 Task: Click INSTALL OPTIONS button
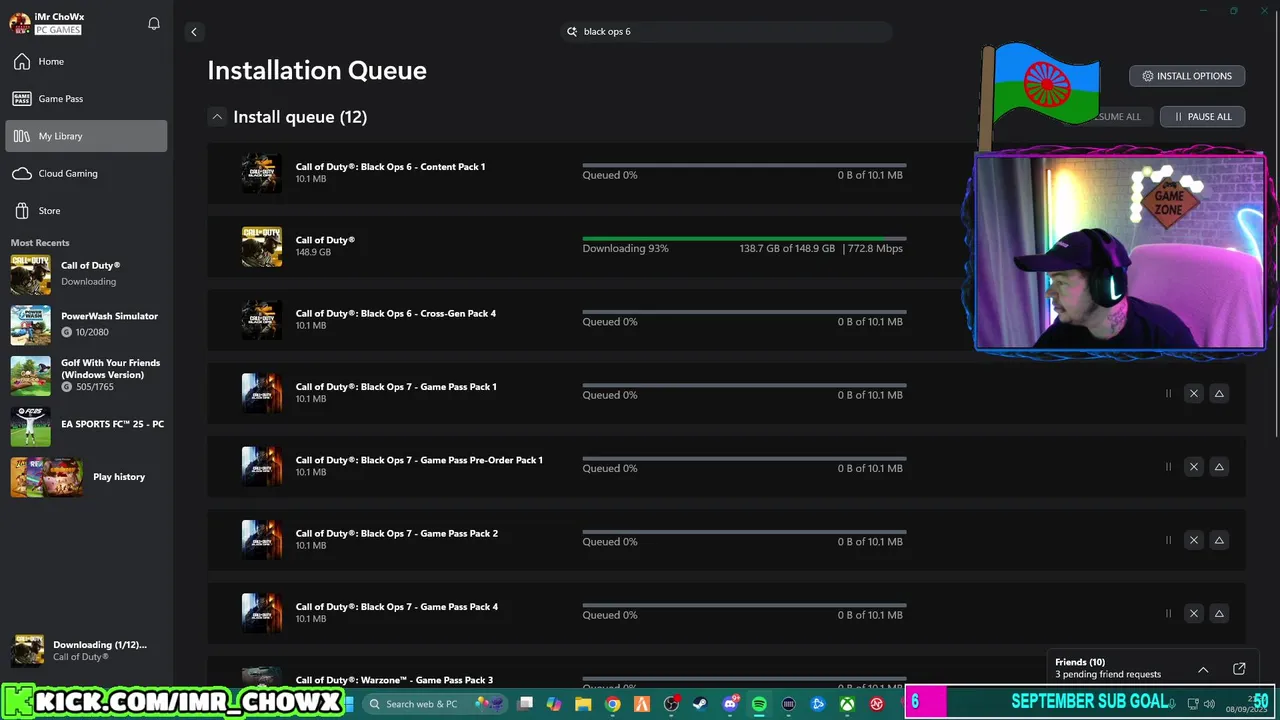tap(1187, 76)
